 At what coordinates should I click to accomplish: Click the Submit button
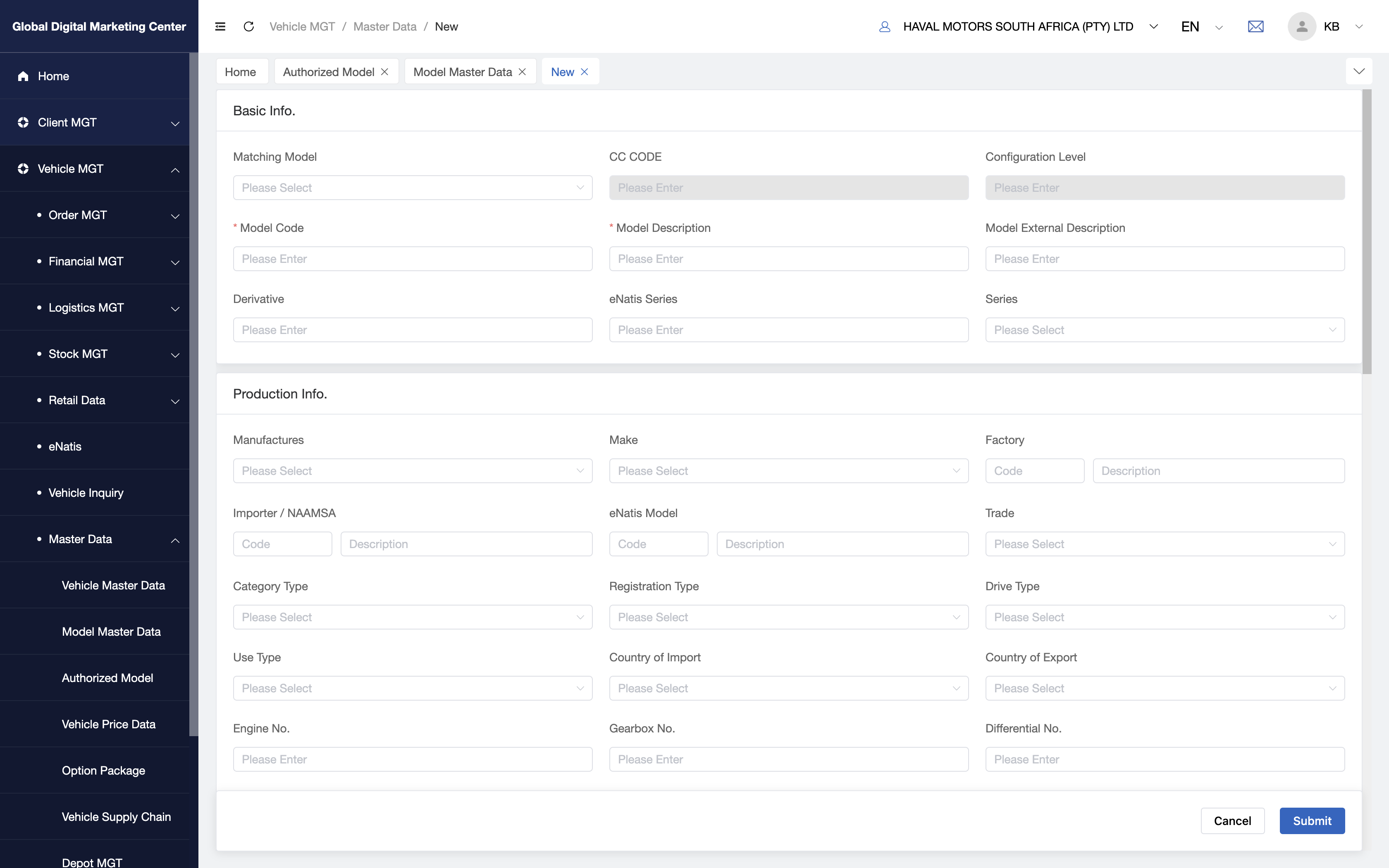(x=1312, y=821)
